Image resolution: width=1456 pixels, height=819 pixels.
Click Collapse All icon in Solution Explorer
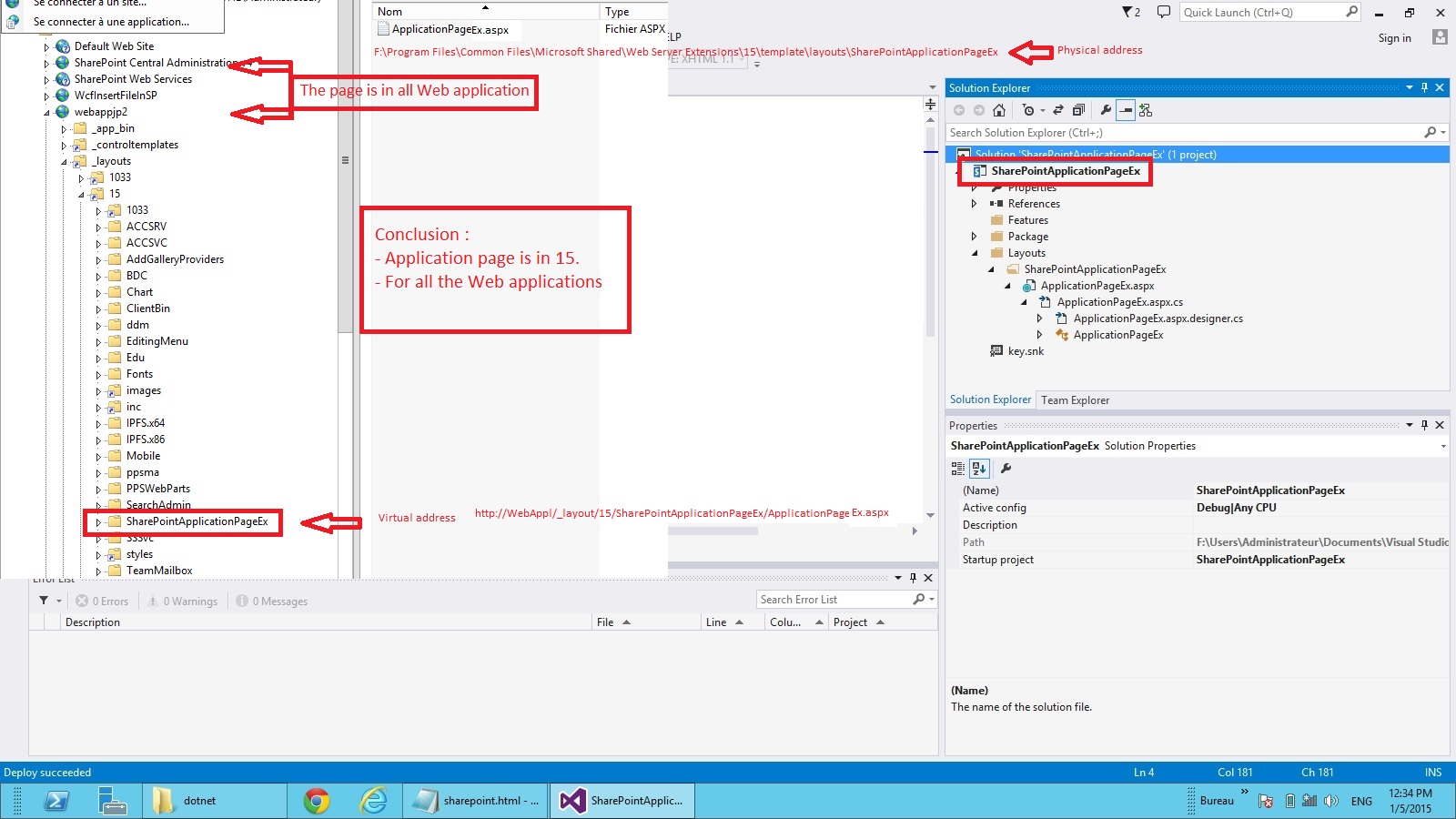(1078, 110)
